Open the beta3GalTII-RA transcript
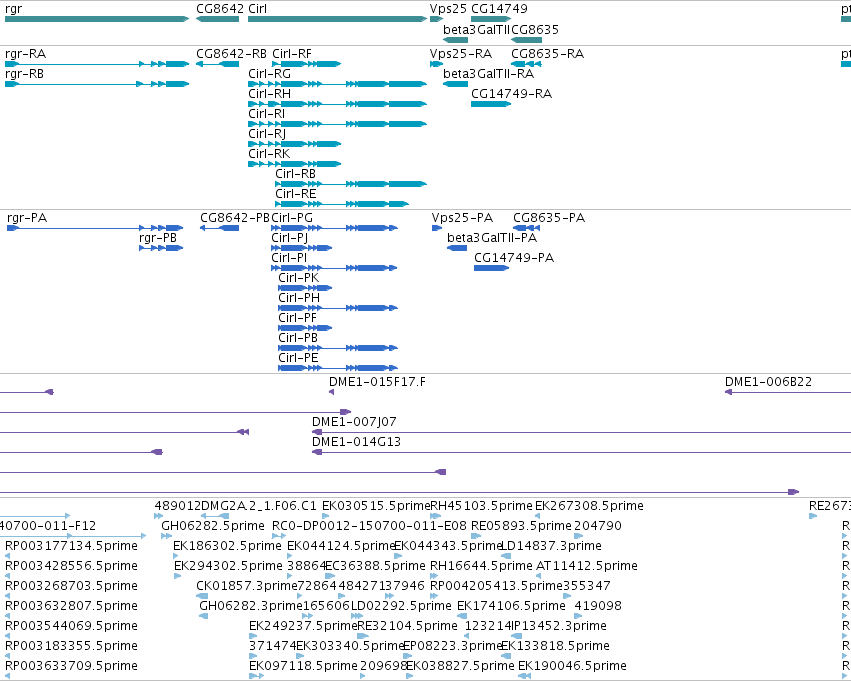 [455, 84]
